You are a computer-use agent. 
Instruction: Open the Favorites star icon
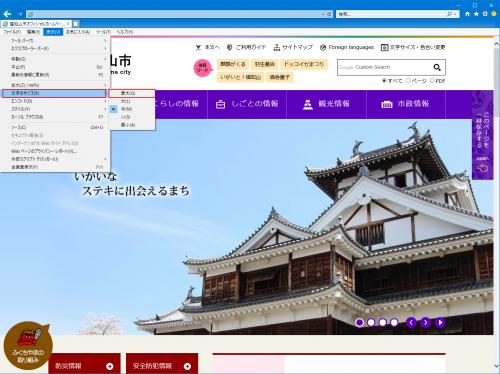[476, 14]
